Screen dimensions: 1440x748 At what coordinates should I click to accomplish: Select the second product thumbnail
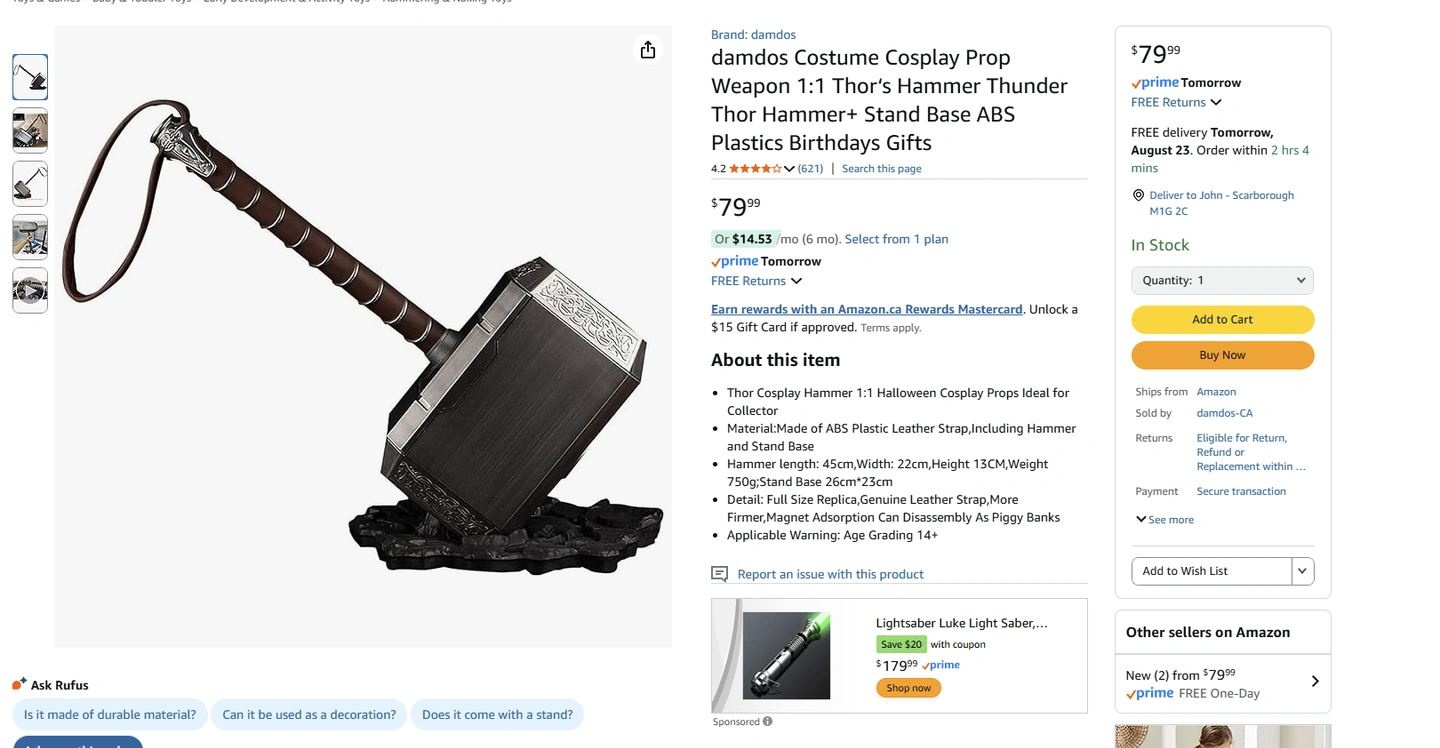pos(30,130)
